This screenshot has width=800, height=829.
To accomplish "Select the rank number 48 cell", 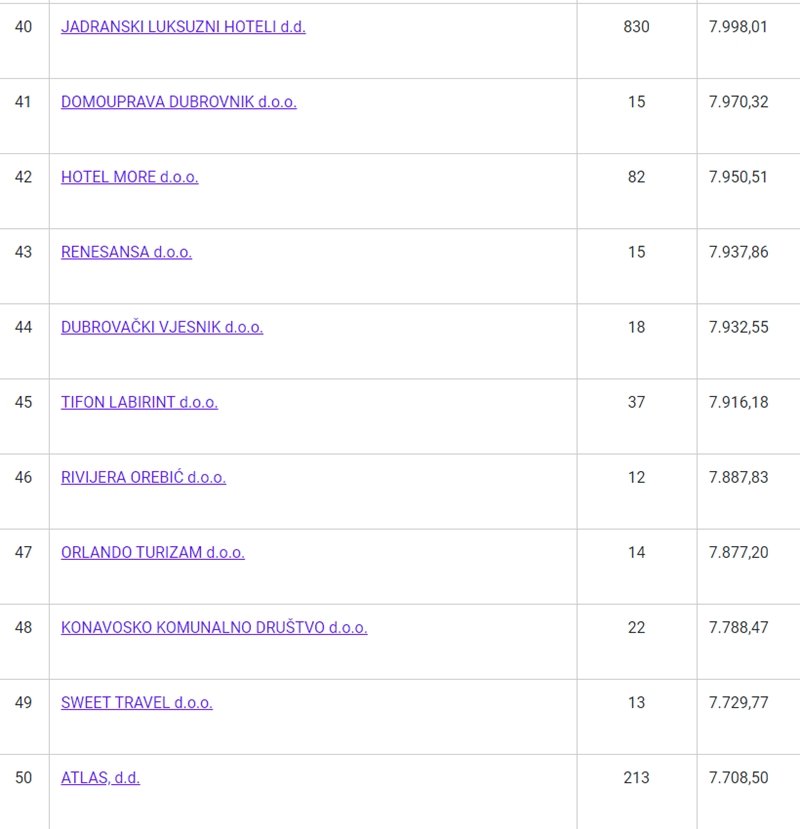I will click(23, 627).
